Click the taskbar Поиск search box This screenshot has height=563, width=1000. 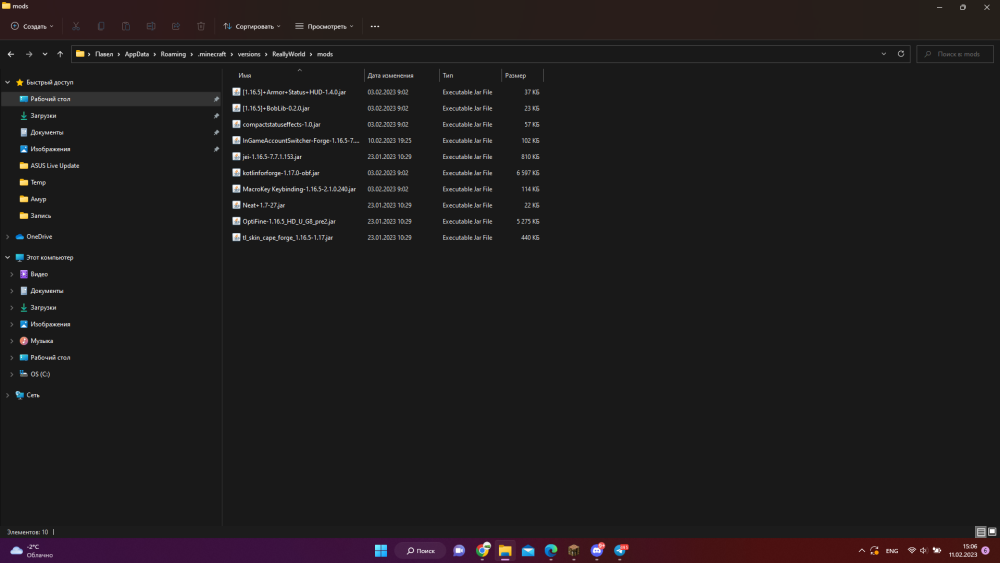421,550
